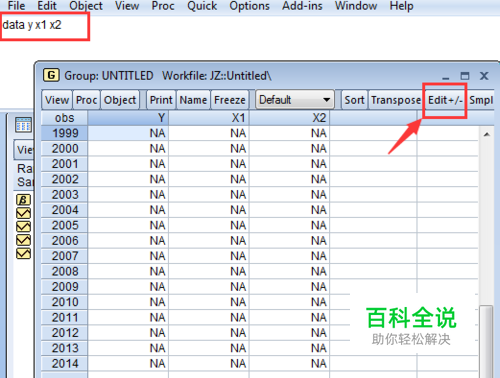This screenshot has height=378, width=500.
Task: Click the Transpose button
Action: pos(396,100)
